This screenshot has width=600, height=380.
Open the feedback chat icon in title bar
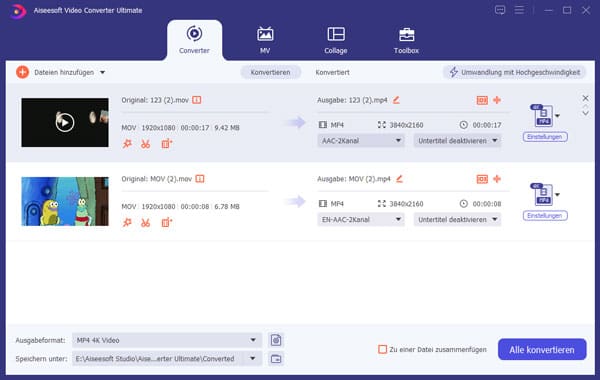[500, 10]
